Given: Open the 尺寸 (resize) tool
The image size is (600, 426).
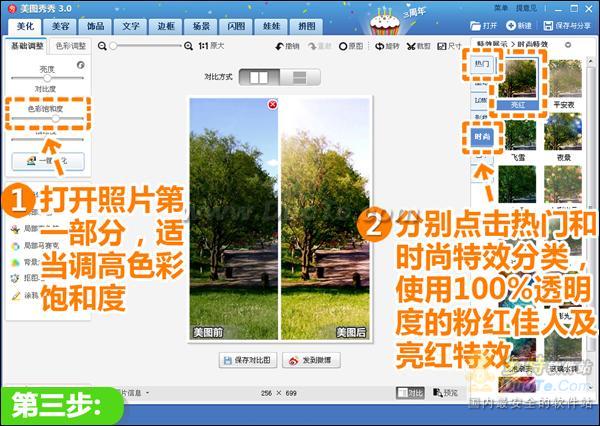Looking at the screenshot, I should click(x=449, y=46).
